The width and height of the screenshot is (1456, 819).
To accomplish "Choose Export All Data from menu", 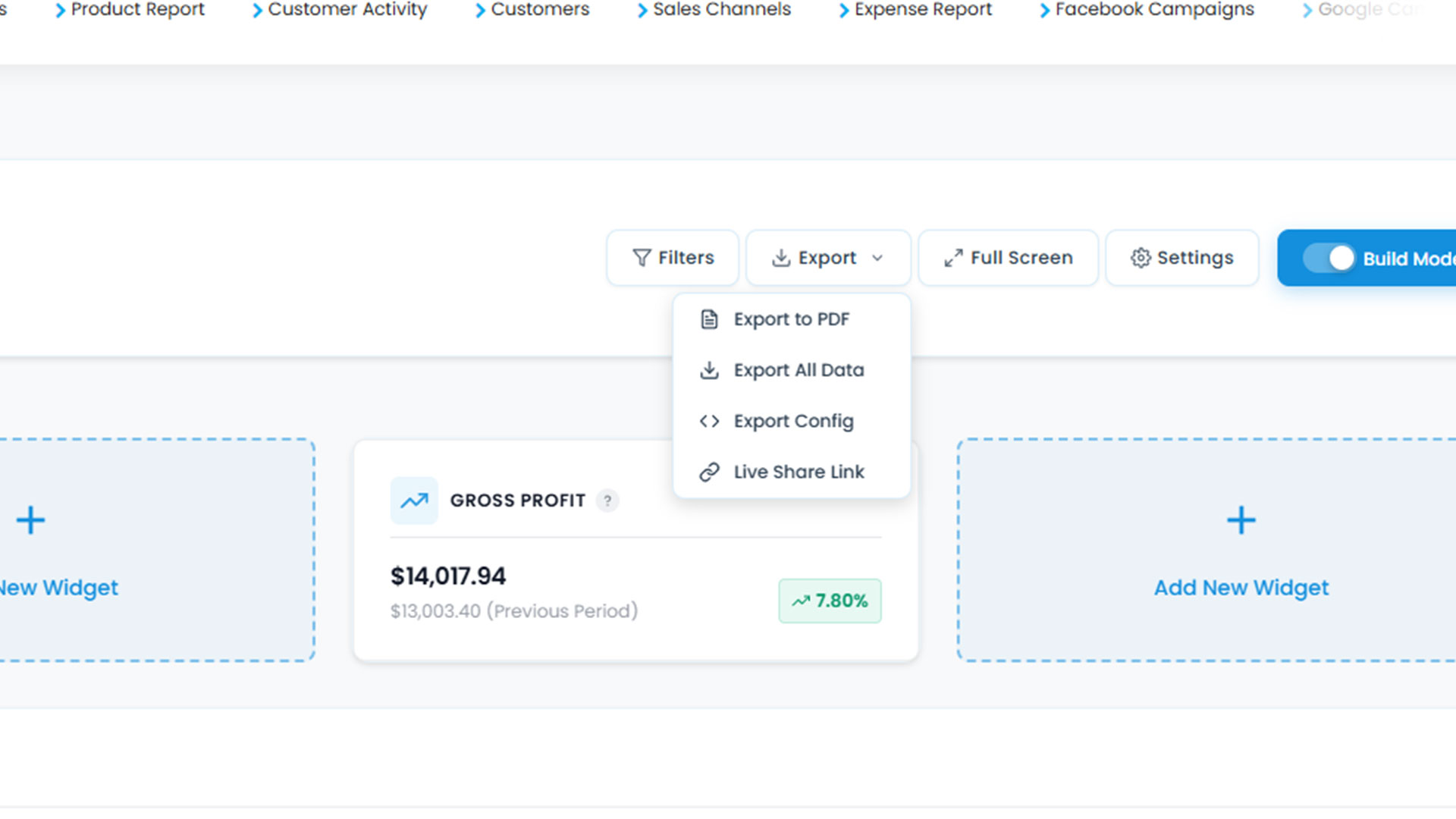I will [798, 370].
